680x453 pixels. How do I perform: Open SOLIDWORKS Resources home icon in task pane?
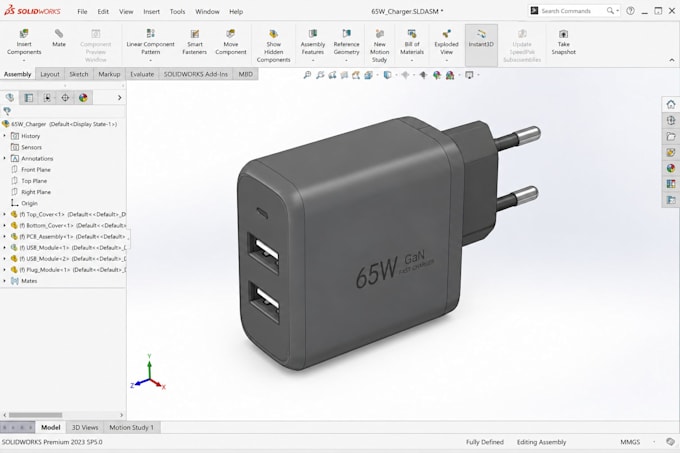[670, 104]
